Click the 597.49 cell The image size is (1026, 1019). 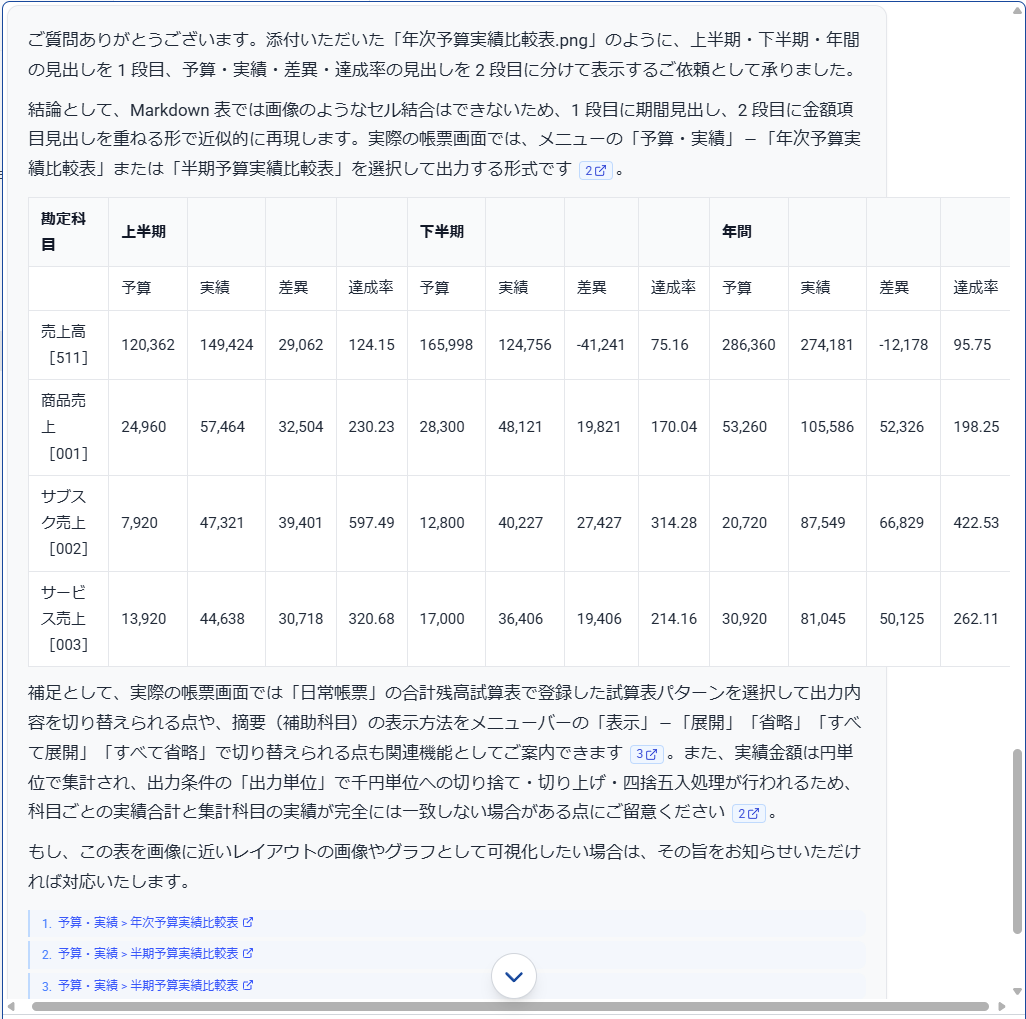(x=372, y=523)
